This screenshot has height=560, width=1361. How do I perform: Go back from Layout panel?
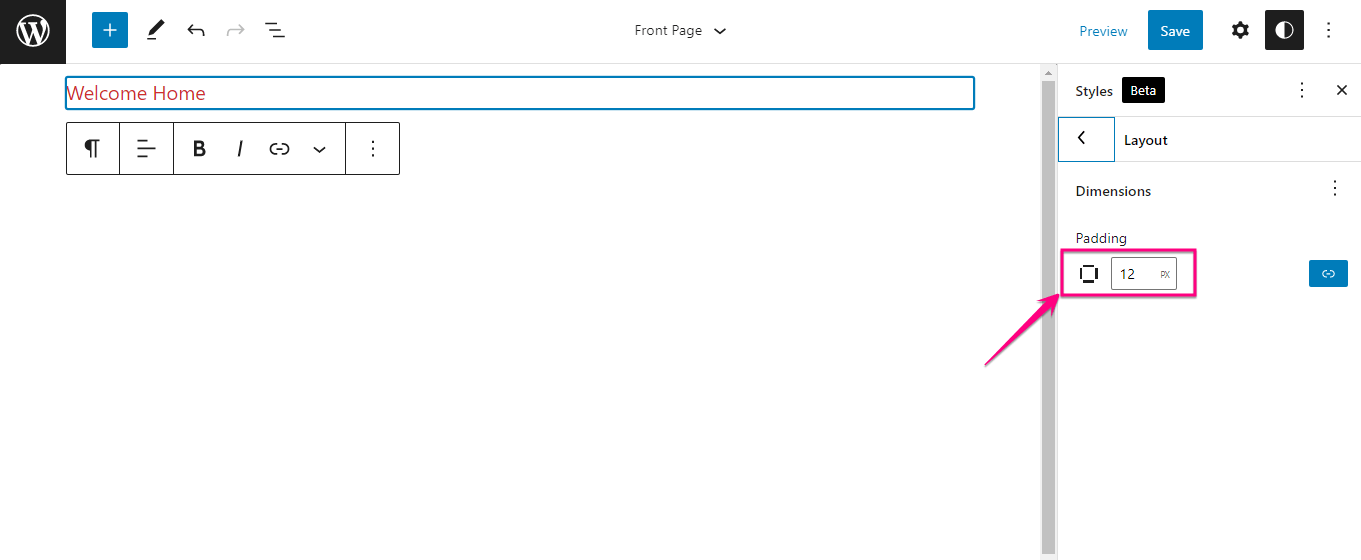[x=1086, y=139]
